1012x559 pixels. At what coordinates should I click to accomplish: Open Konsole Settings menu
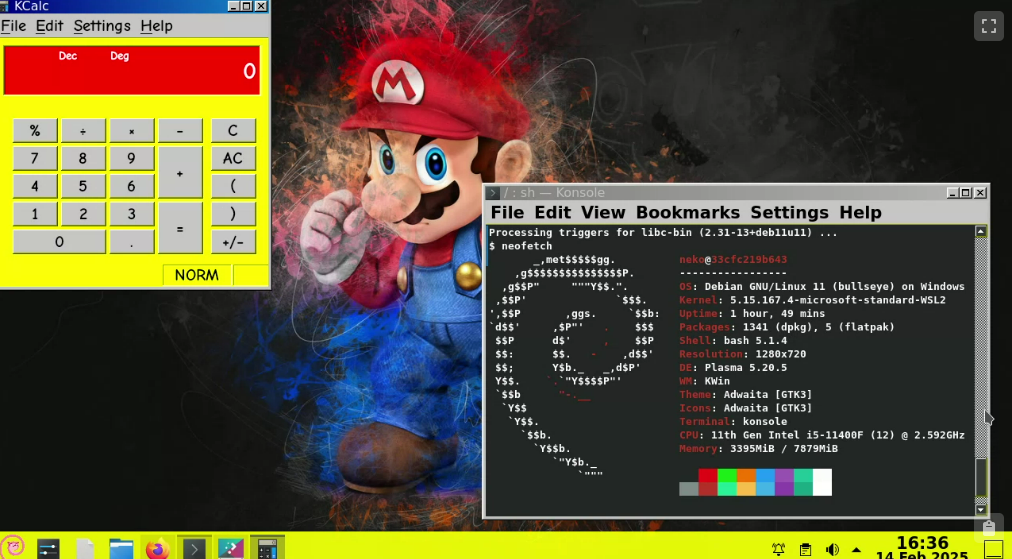click(789, 212)
